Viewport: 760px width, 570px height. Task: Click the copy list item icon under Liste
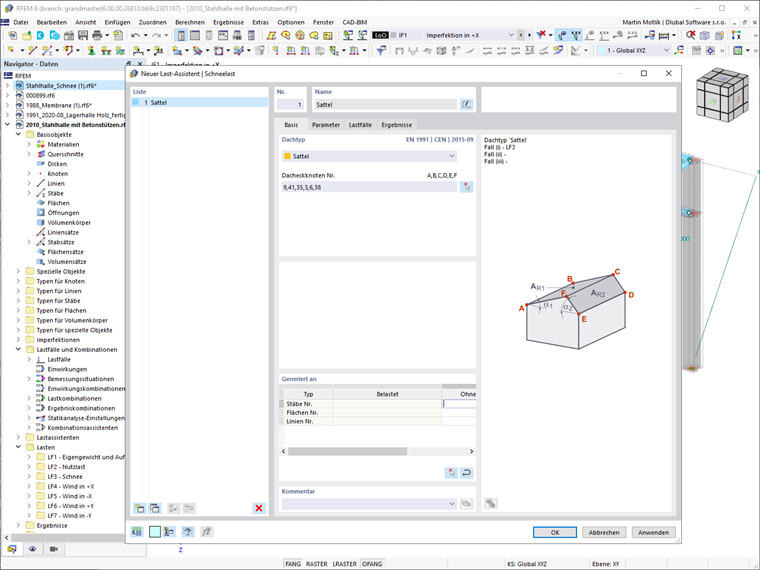(155, 508)
